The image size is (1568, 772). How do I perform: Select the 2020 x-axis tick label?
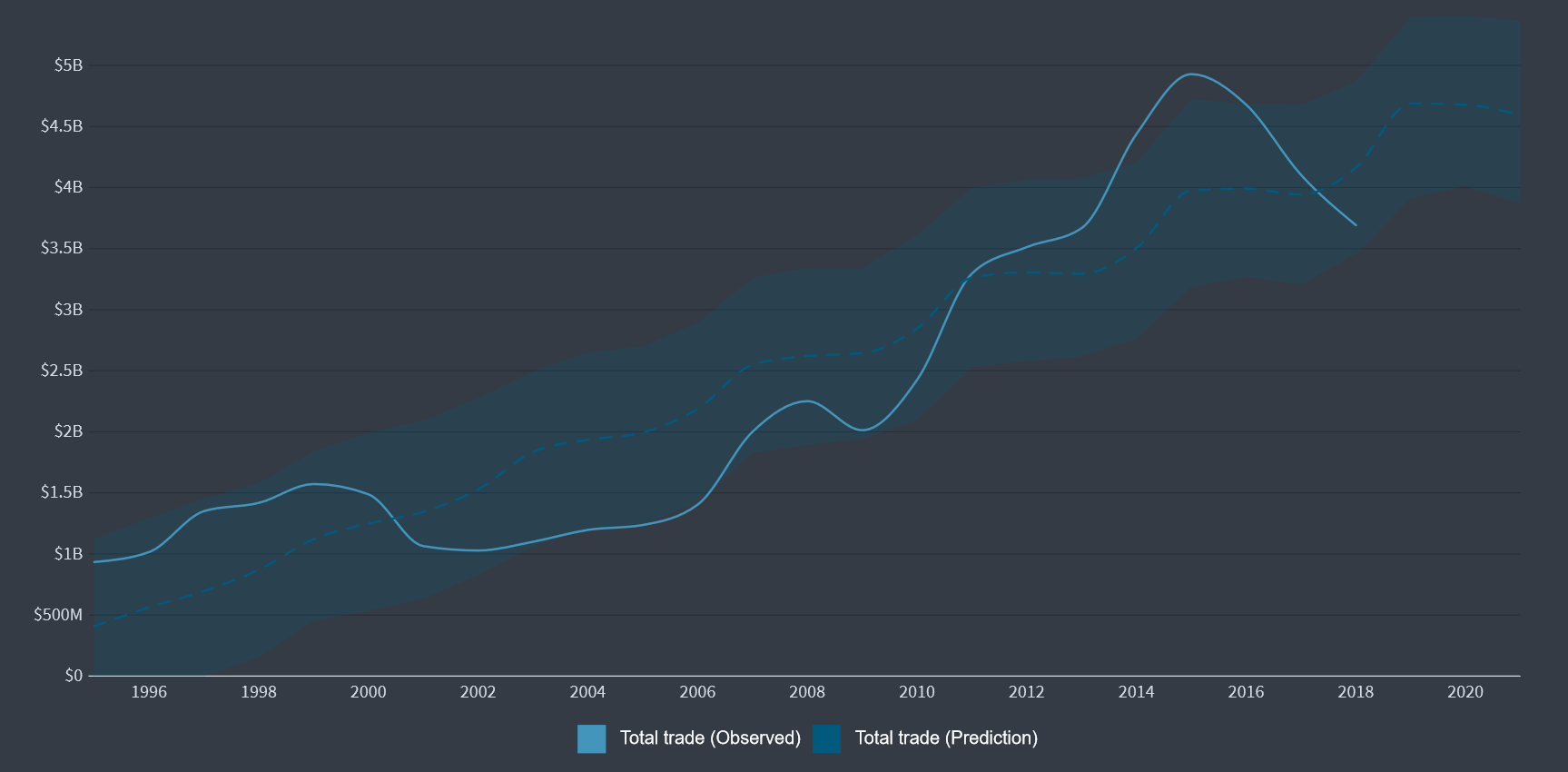(x=1464, y=692)
